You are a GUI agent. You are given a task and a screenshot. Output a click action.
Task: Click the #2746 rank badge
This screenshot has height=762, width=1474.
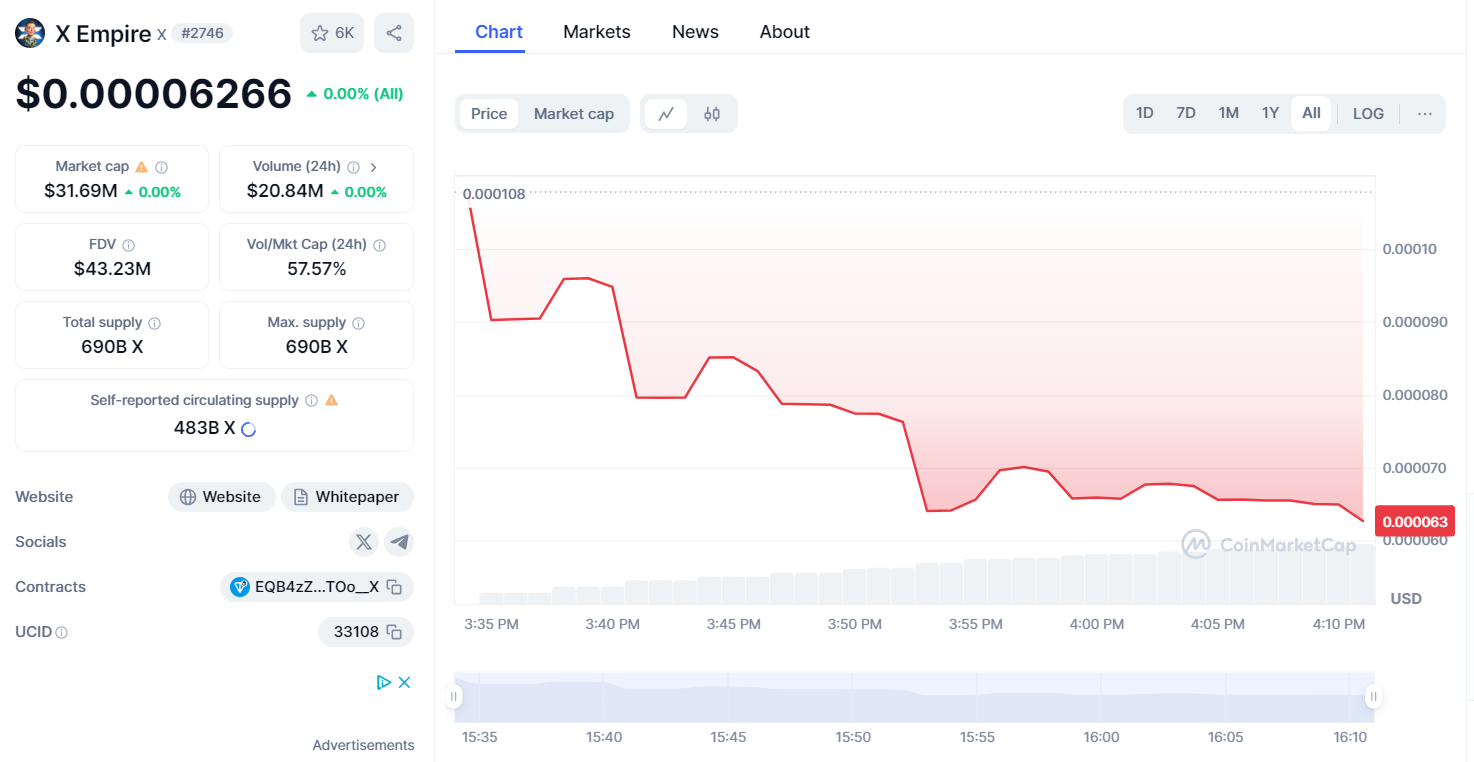(x=202, y=33)
